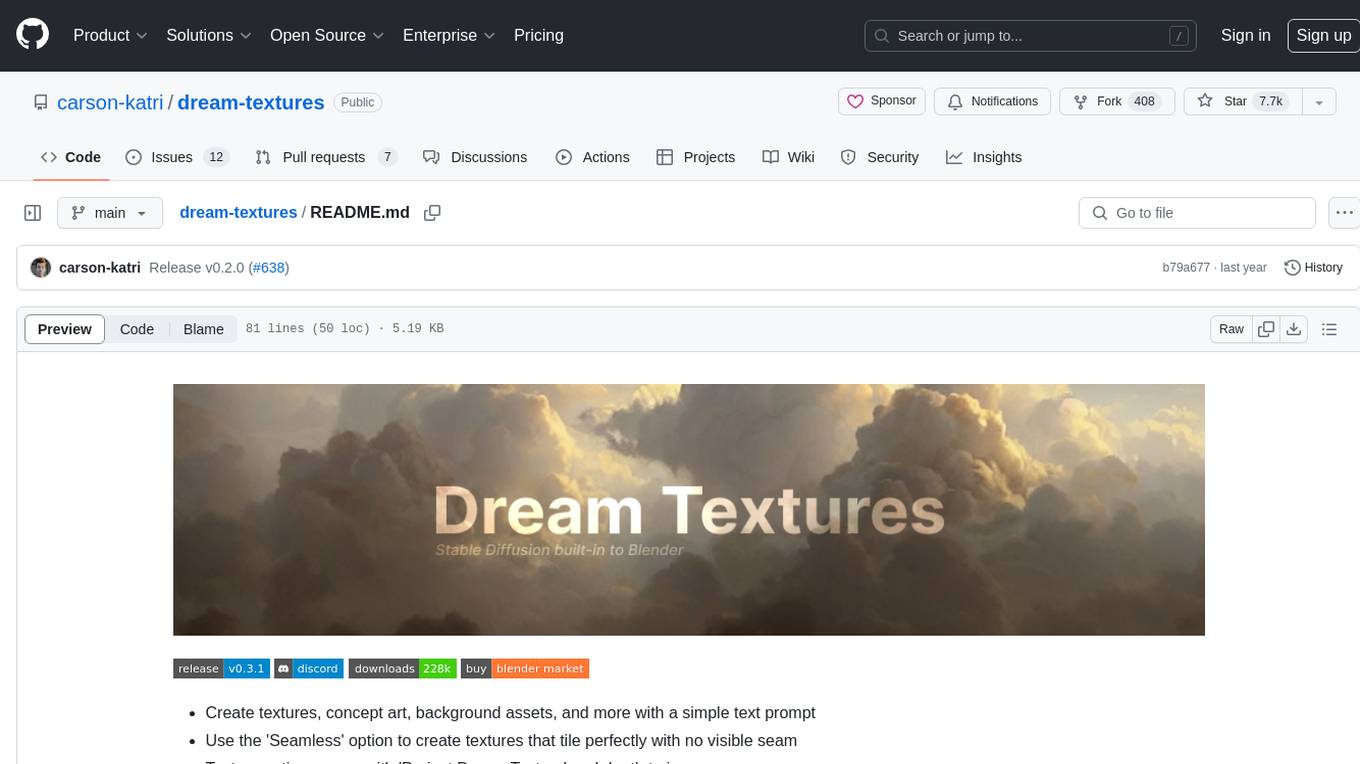1360x764 pixels.
Task: Open the discord badge
Action: (x=309, y=668)
